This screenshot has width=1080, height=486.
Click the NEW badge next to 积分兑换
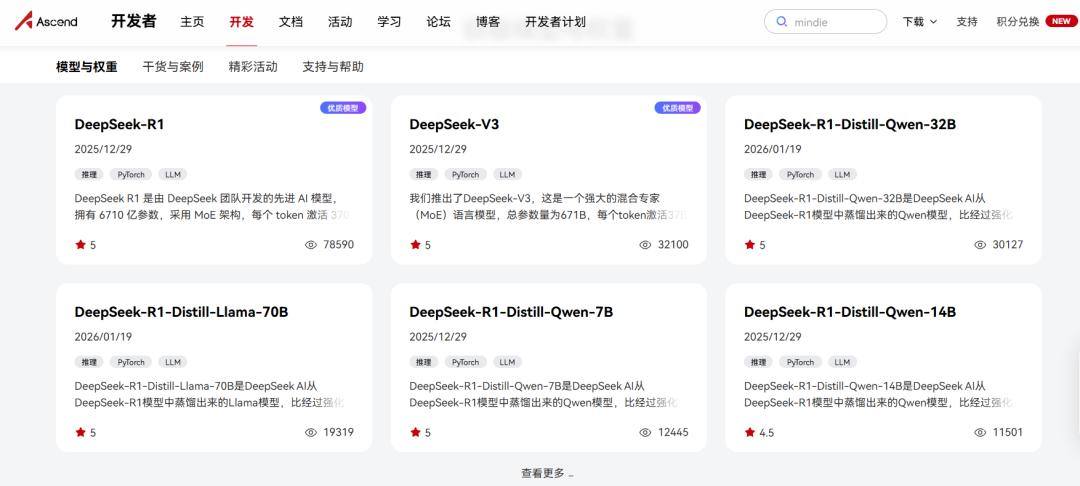click(x=1061, y=21)
